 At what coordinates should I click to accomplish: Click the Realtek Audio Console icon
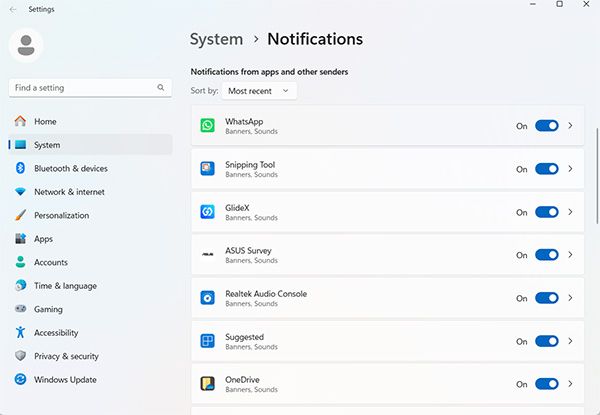[x=207, y=298]
